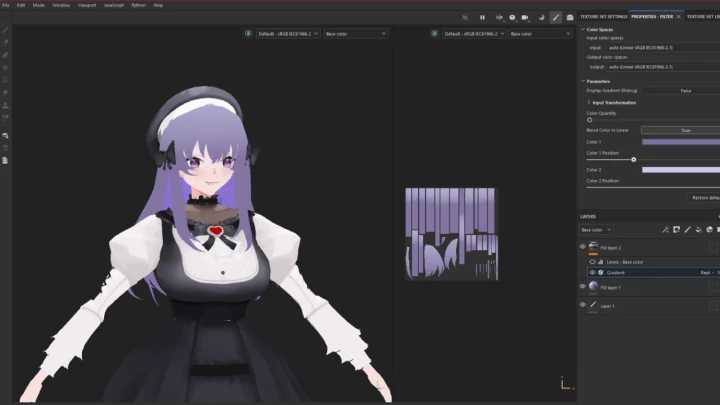Hide Fill layer 2 visibility eye
The width and height of the screenshot is (720, 405).
point(583,247)
